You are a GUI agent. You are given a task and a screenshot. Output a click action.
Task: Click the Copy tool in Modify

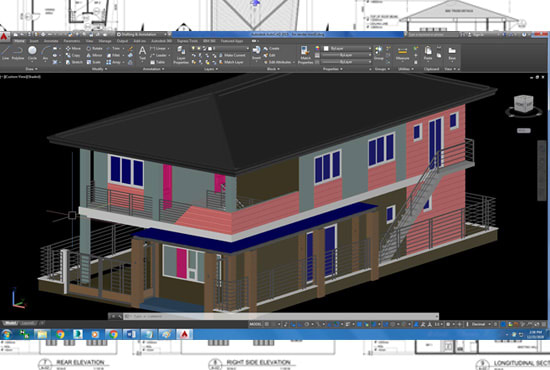coord(73,55)
